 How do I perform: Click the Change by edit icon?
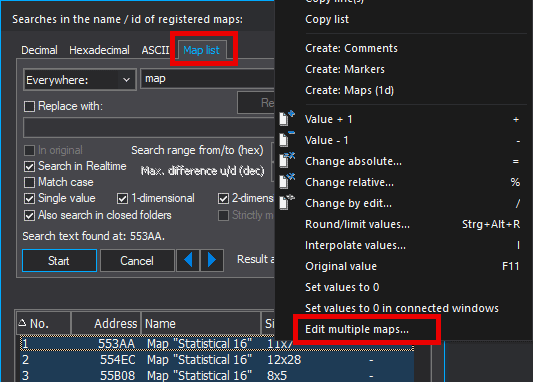[287, 203]
